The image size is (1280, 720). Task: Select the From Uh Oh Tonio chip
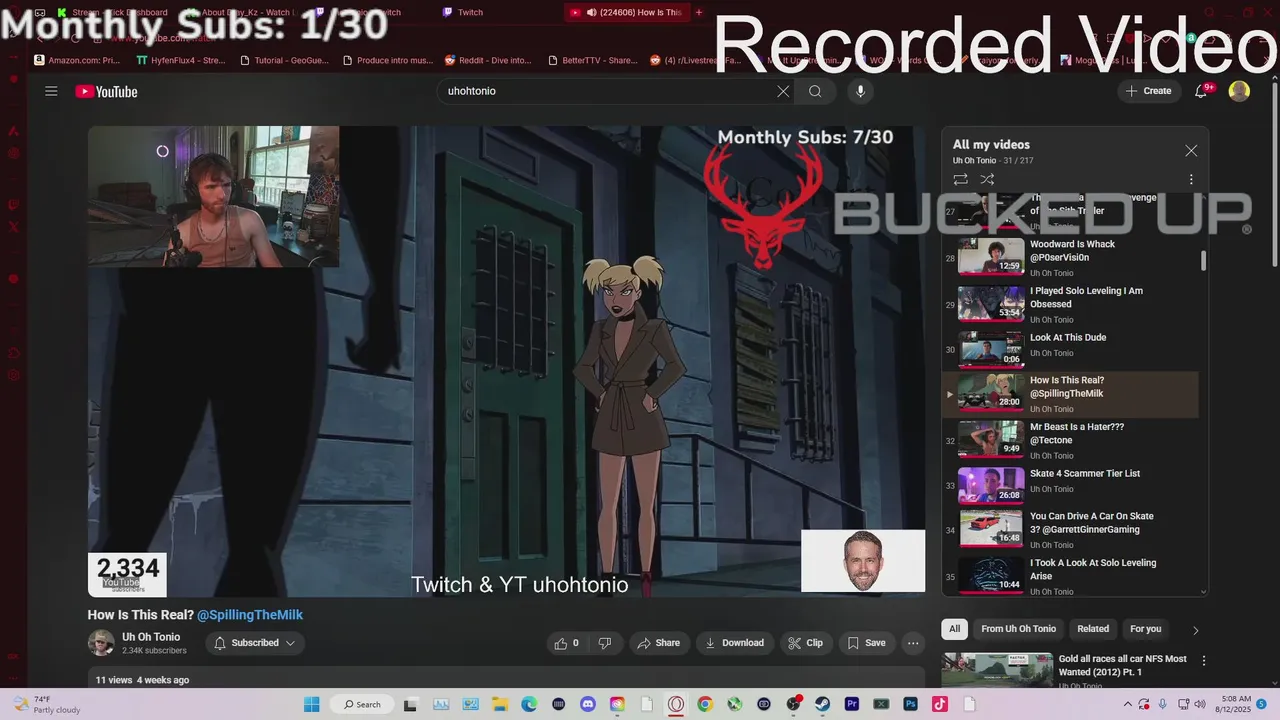click(x=1018, y=629)
